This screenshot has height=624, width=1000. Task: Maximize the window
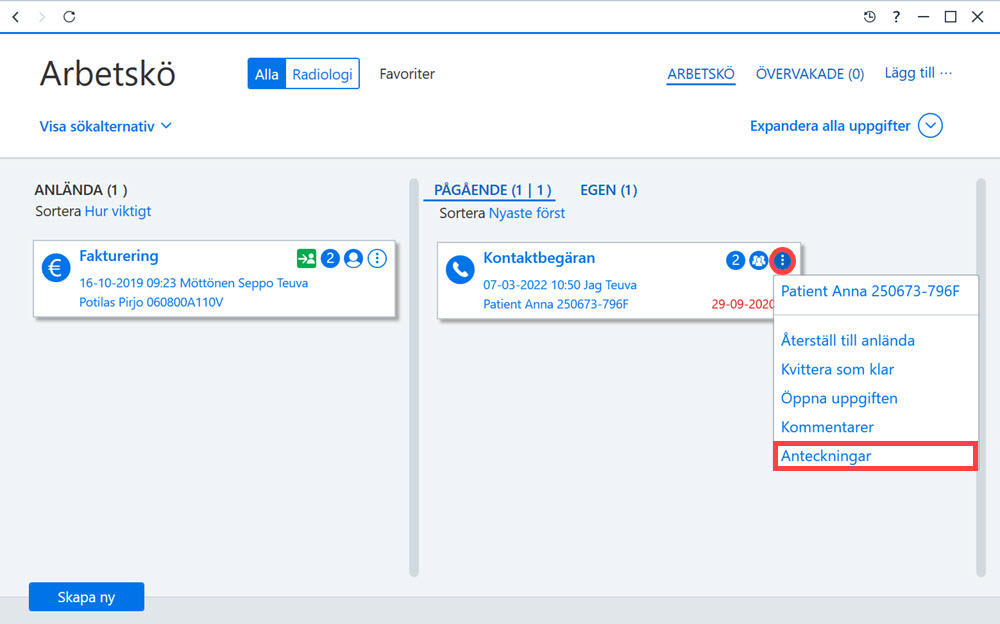950,17
